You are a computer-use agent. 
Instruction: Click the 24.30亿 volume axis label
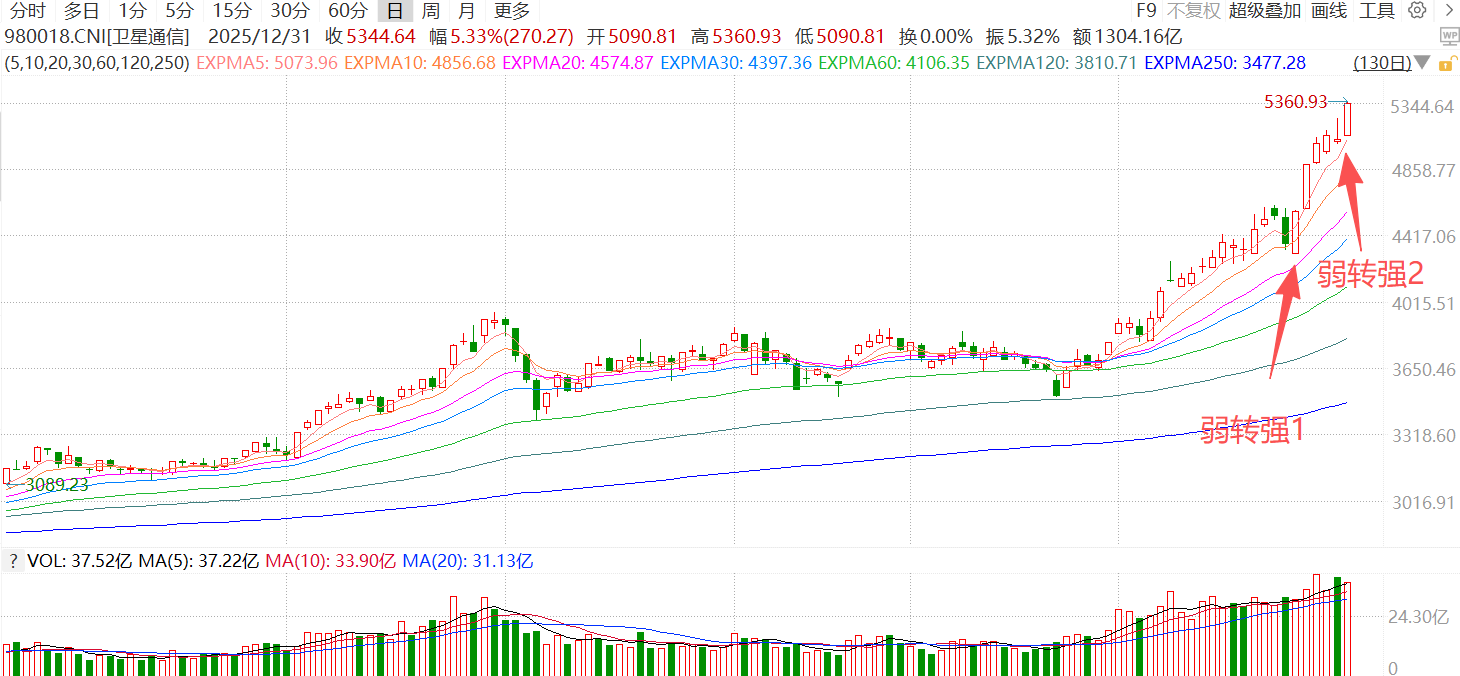point(1418,617)
